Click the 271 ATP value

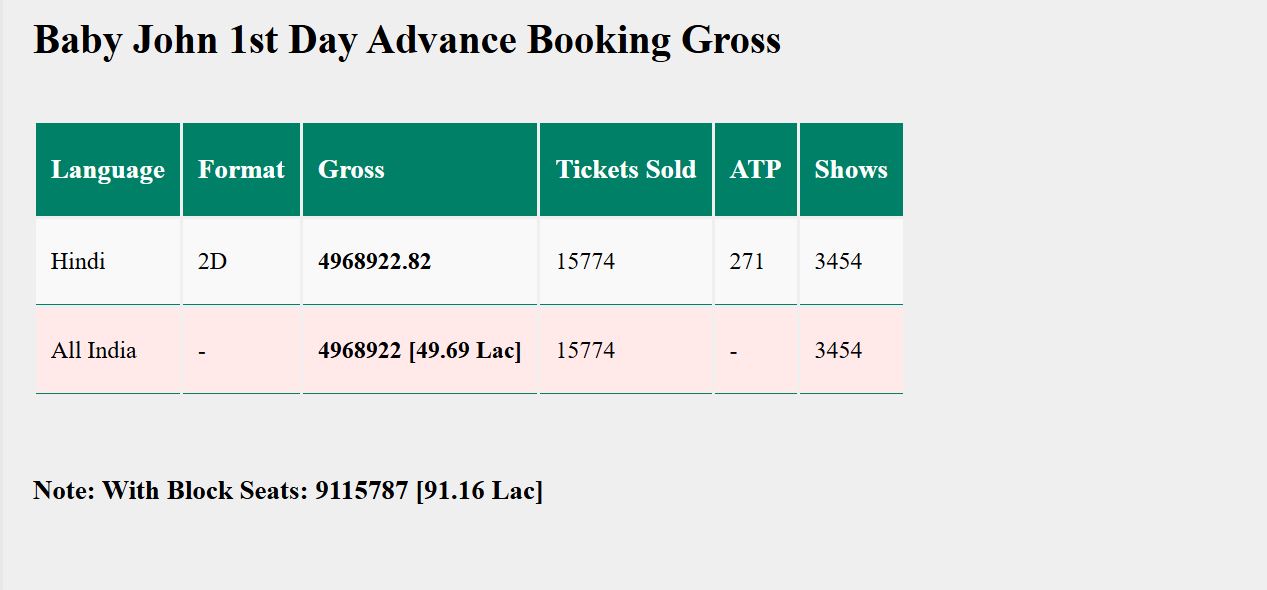[x=747, y=262]
